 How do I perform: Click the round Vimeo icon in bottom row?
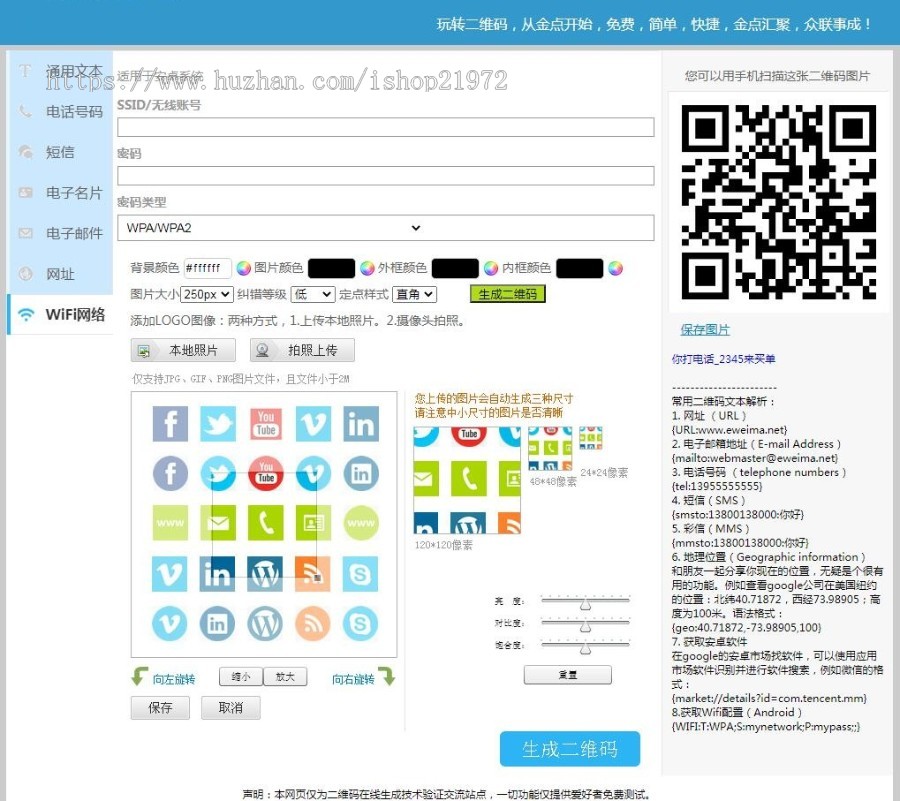tap(170, 623)
